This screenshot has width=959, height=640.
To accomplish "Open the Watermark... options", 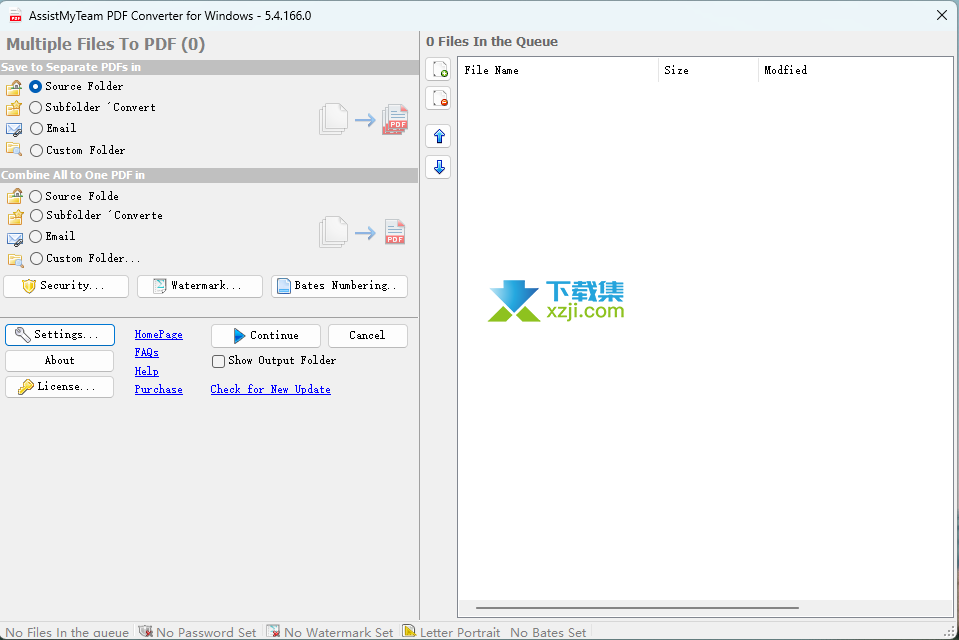I will 200,286.
